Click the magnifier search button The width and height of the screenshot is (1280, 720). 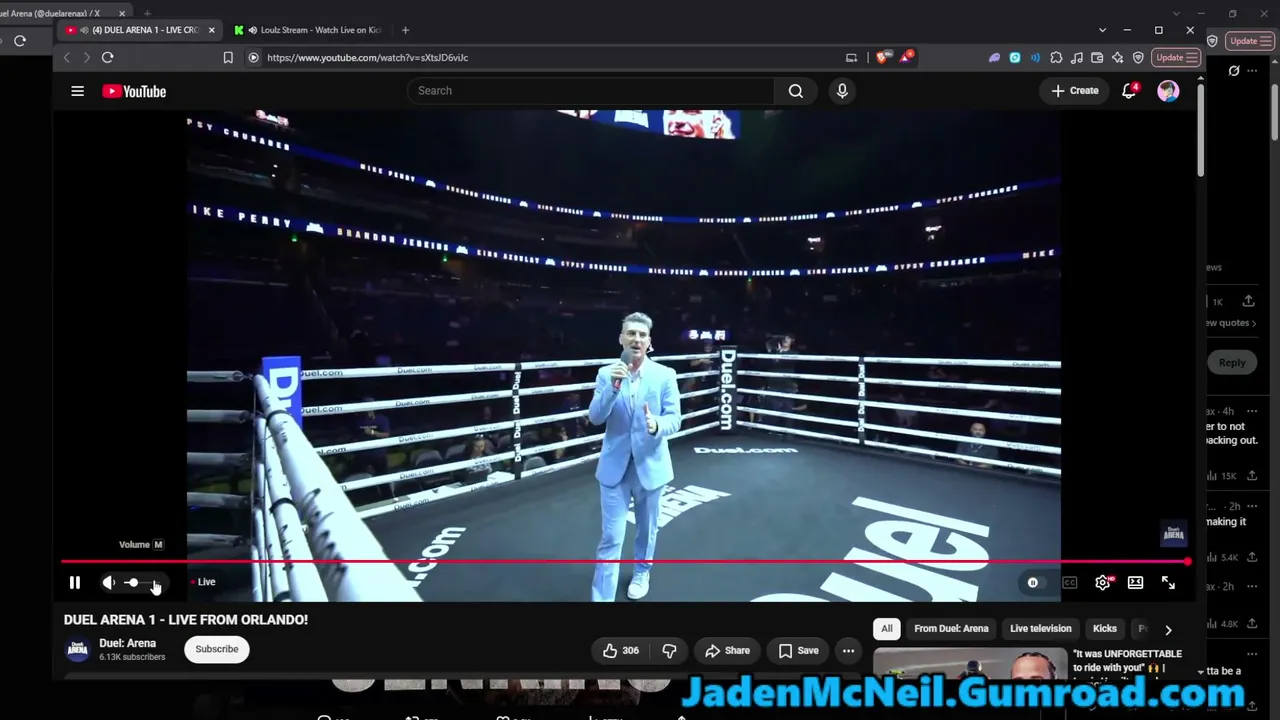[795, 91]
